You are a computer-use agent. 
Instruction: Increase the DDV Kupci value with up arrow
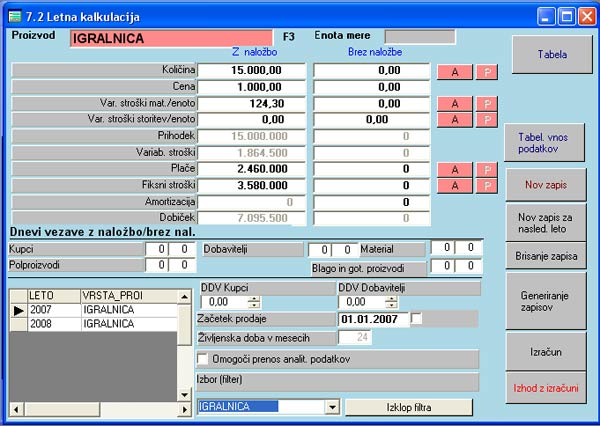(254, 297)
